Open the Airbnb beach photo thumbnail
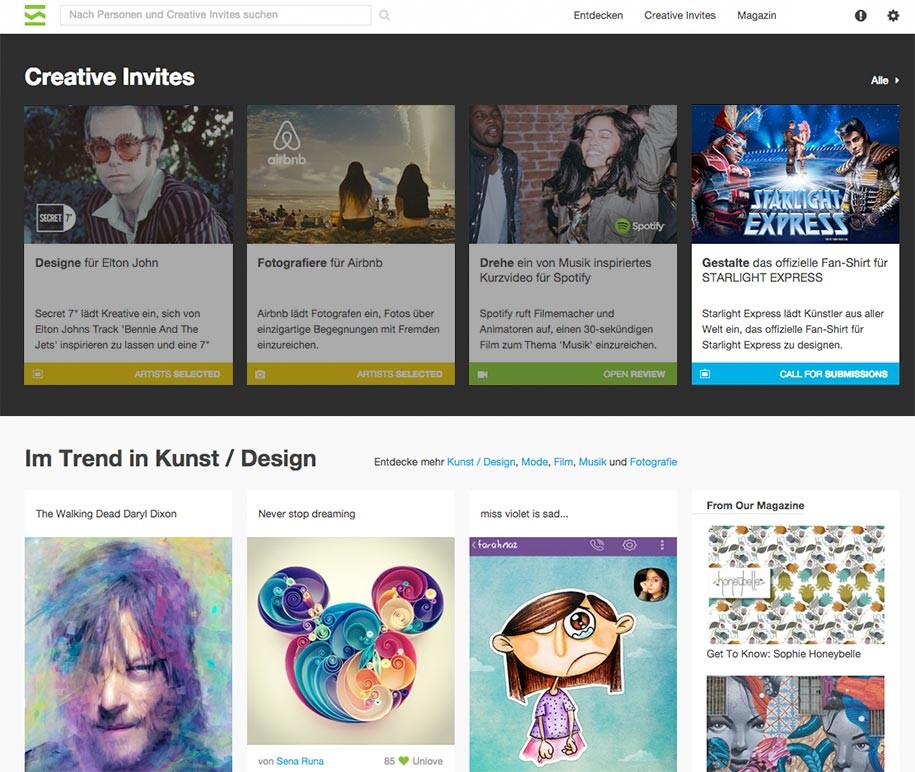915x772 pixels. pyautogui.click(x=351, y=174)
